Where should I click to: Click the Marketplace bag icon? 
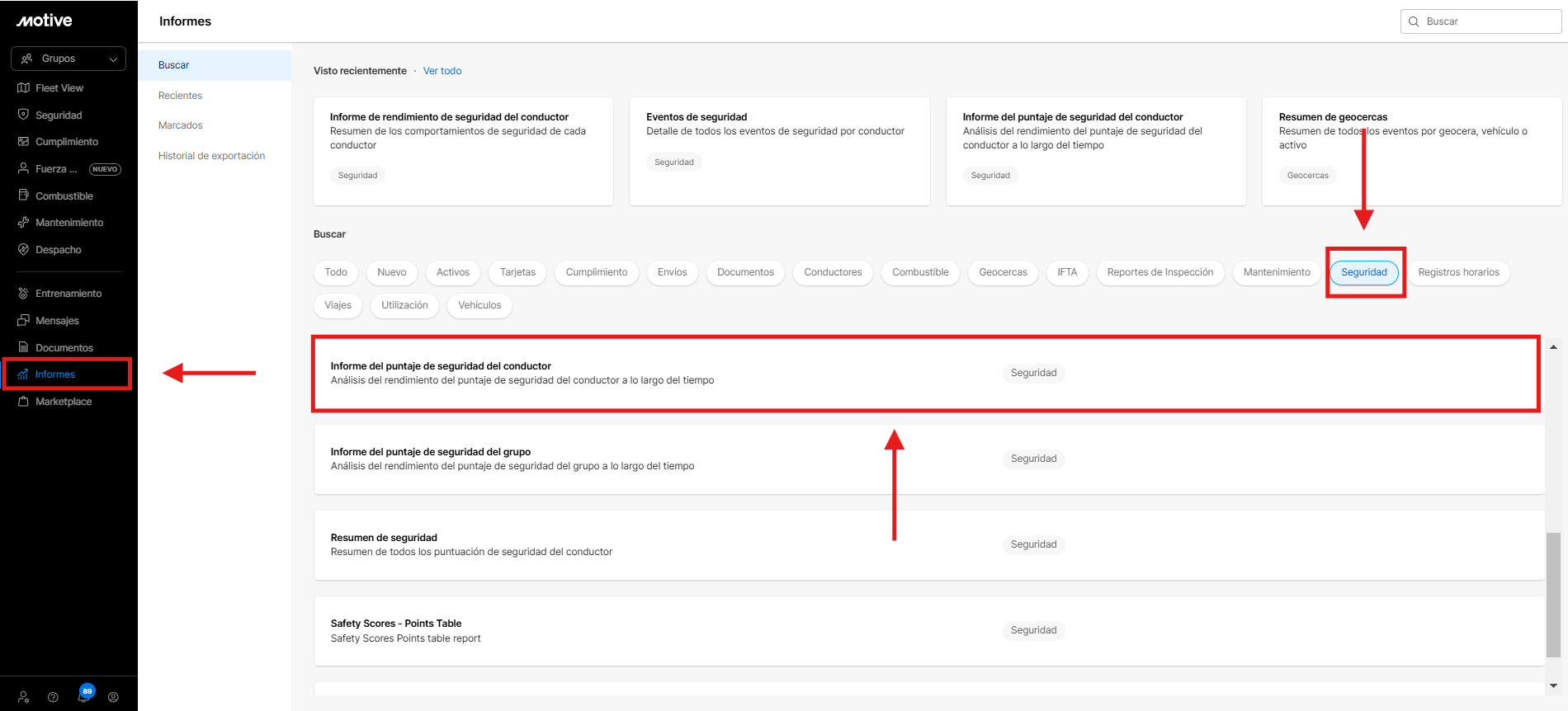pos(23,402)
